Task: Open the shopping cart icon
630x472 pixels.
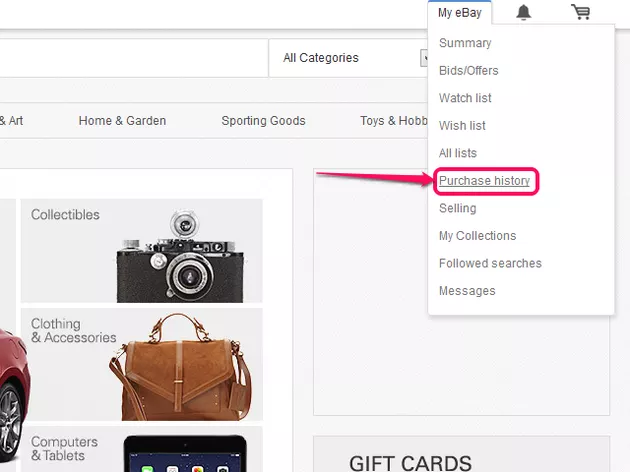Action: (581, 12)
